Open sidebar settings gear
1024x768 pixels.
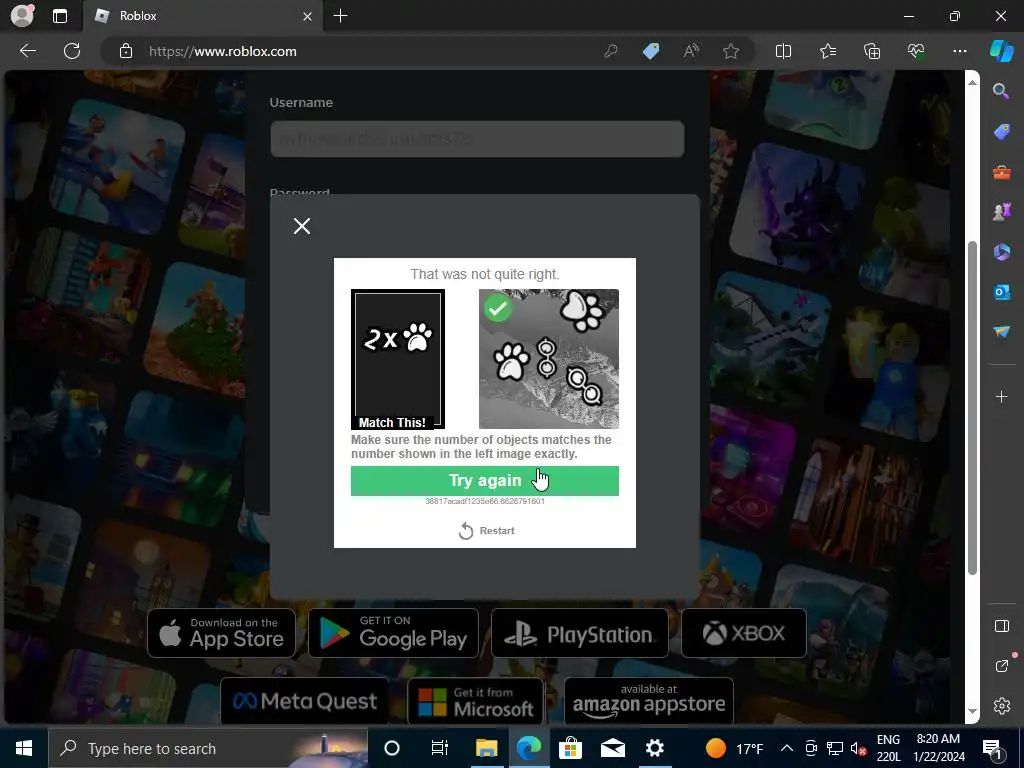pyautogui.click(x=1001, y=706)
